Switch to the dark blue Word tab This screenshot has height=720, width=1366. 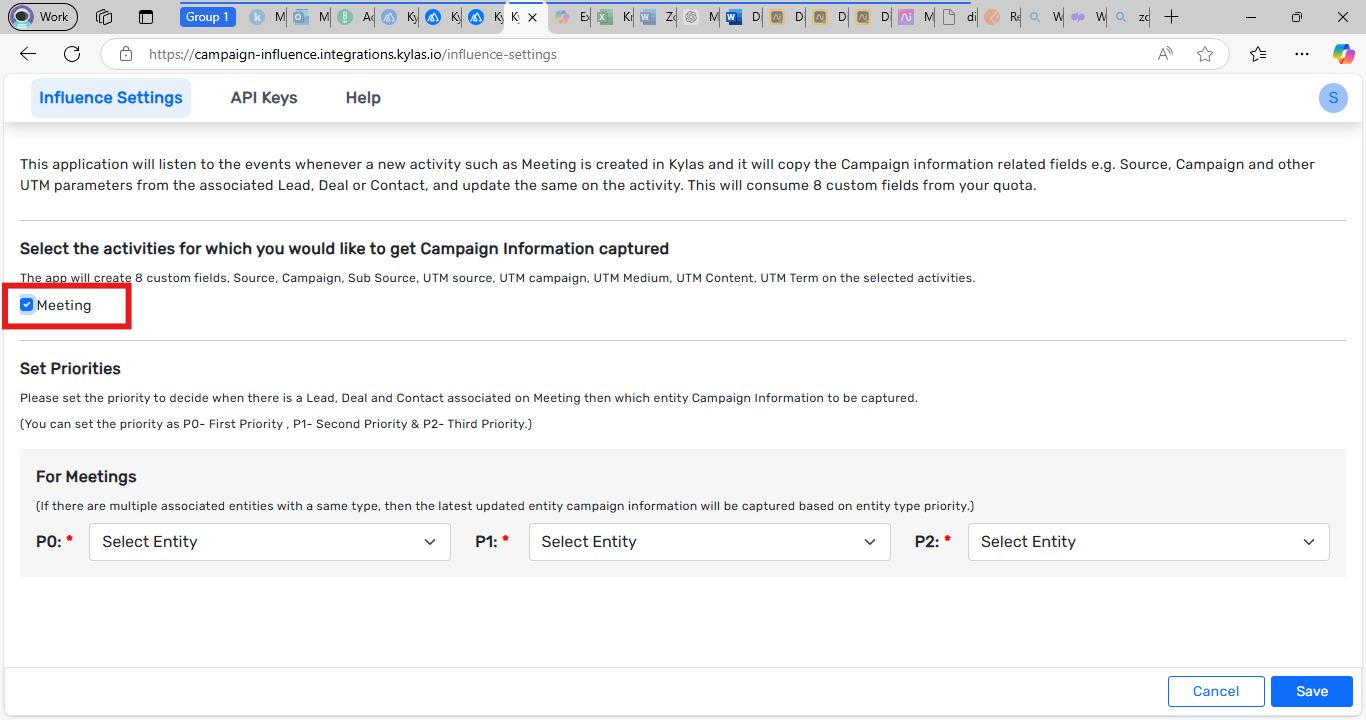tap(743, 17)
